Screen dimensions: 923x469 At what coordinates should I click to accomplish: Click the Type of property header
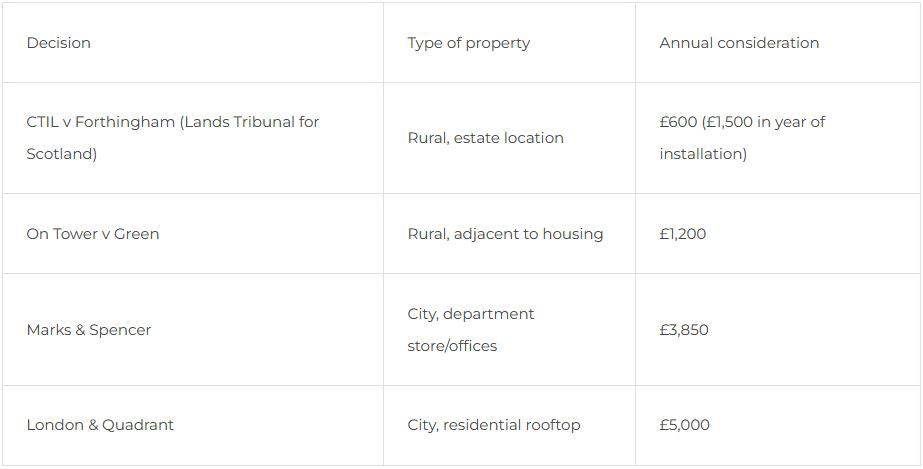tap(468, 43)
